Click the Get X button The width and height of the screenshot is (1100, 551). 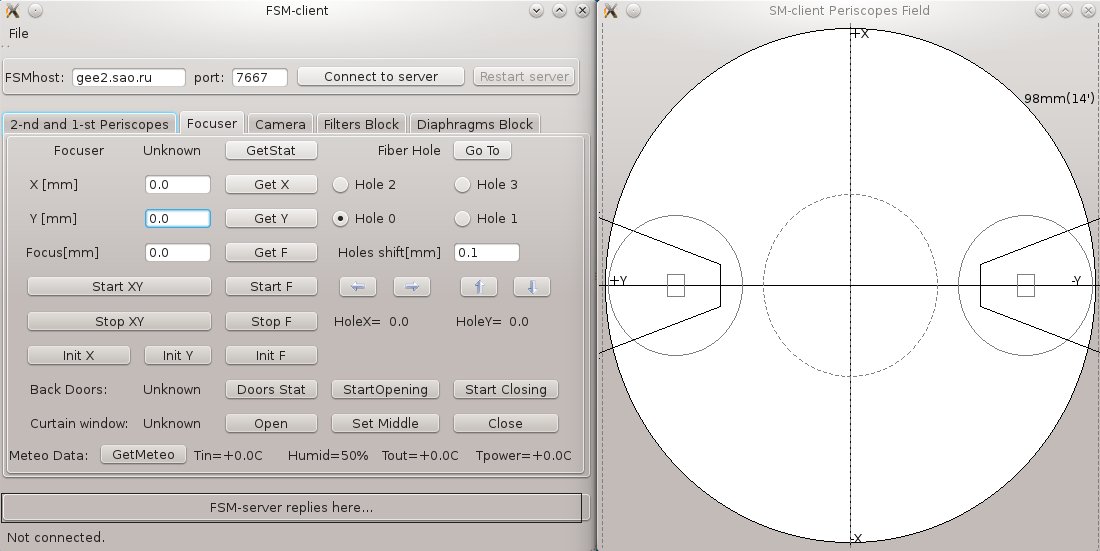271,185
